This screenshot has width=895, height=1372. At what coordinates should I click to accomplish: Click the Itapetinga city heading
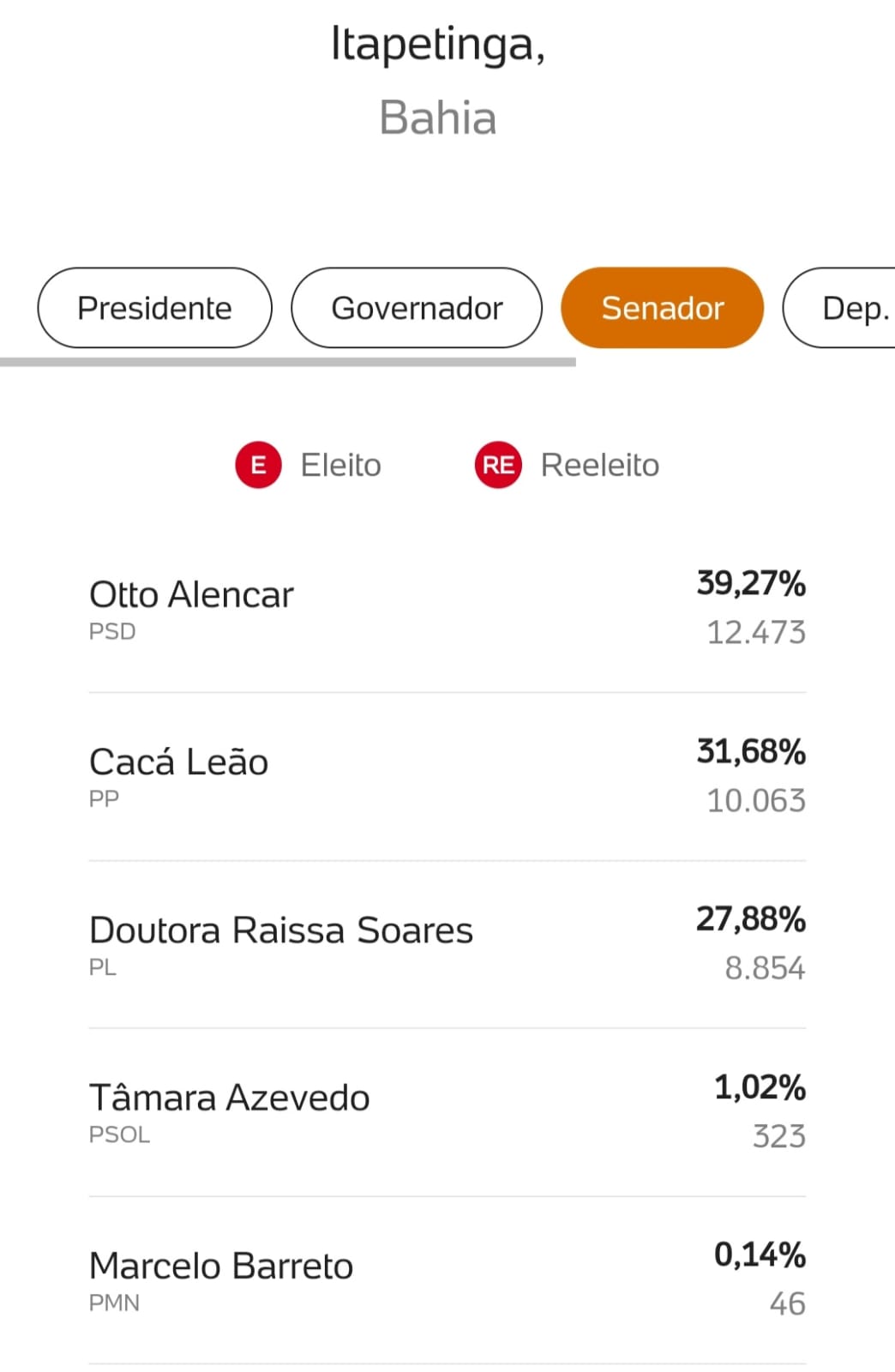tap(438, 45)
